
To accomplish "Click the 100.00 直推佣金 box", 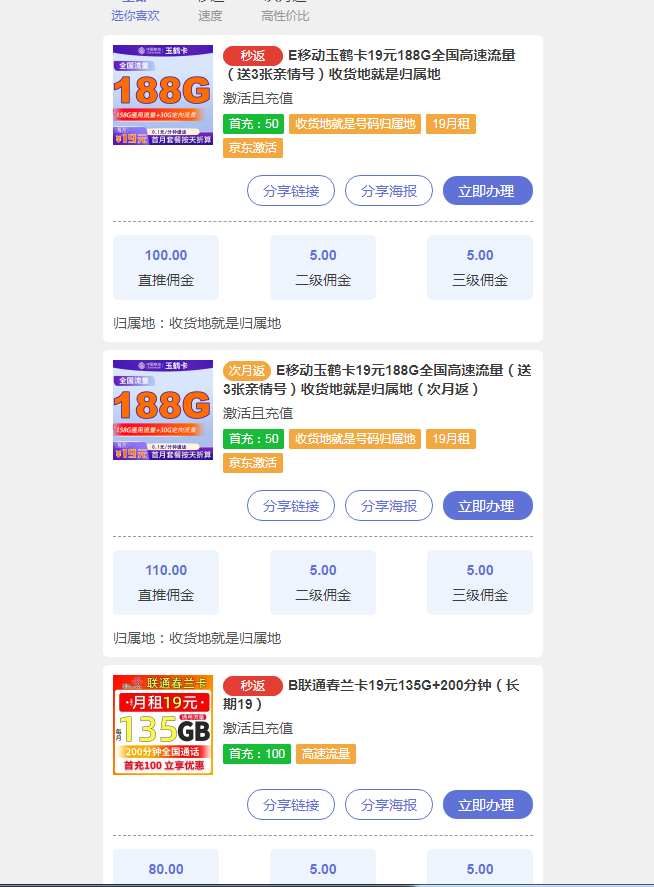I will [166, 267].
